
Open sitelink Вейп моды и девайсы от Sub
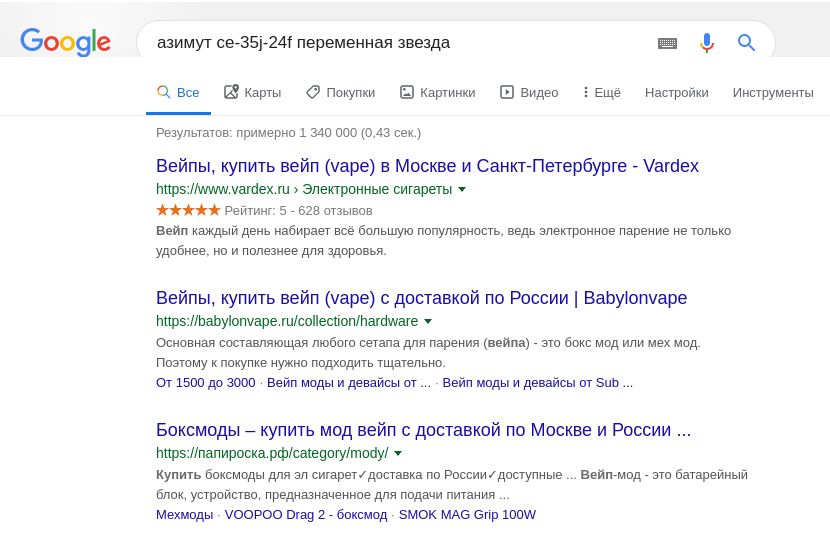coord(537,383)
